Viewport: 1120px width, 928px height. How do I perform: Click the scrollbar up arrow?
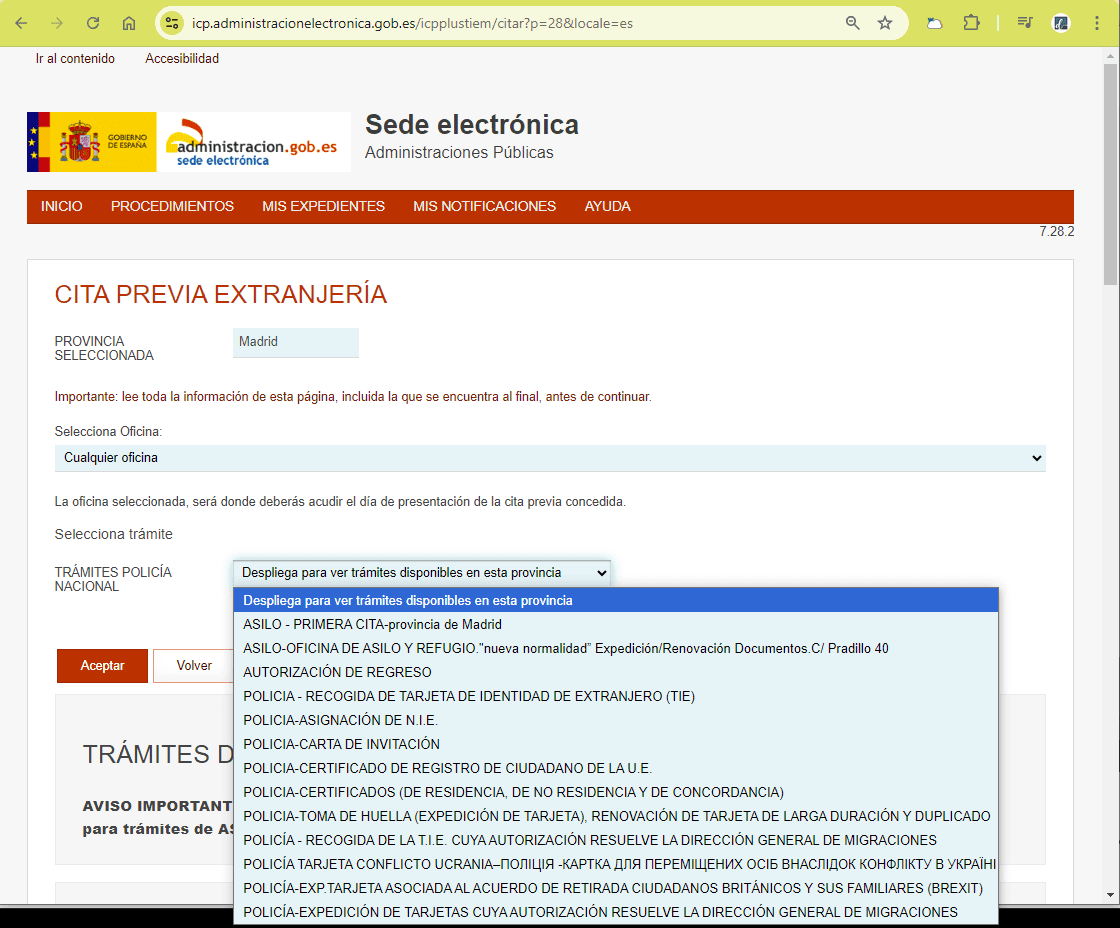coord(1110,56)
